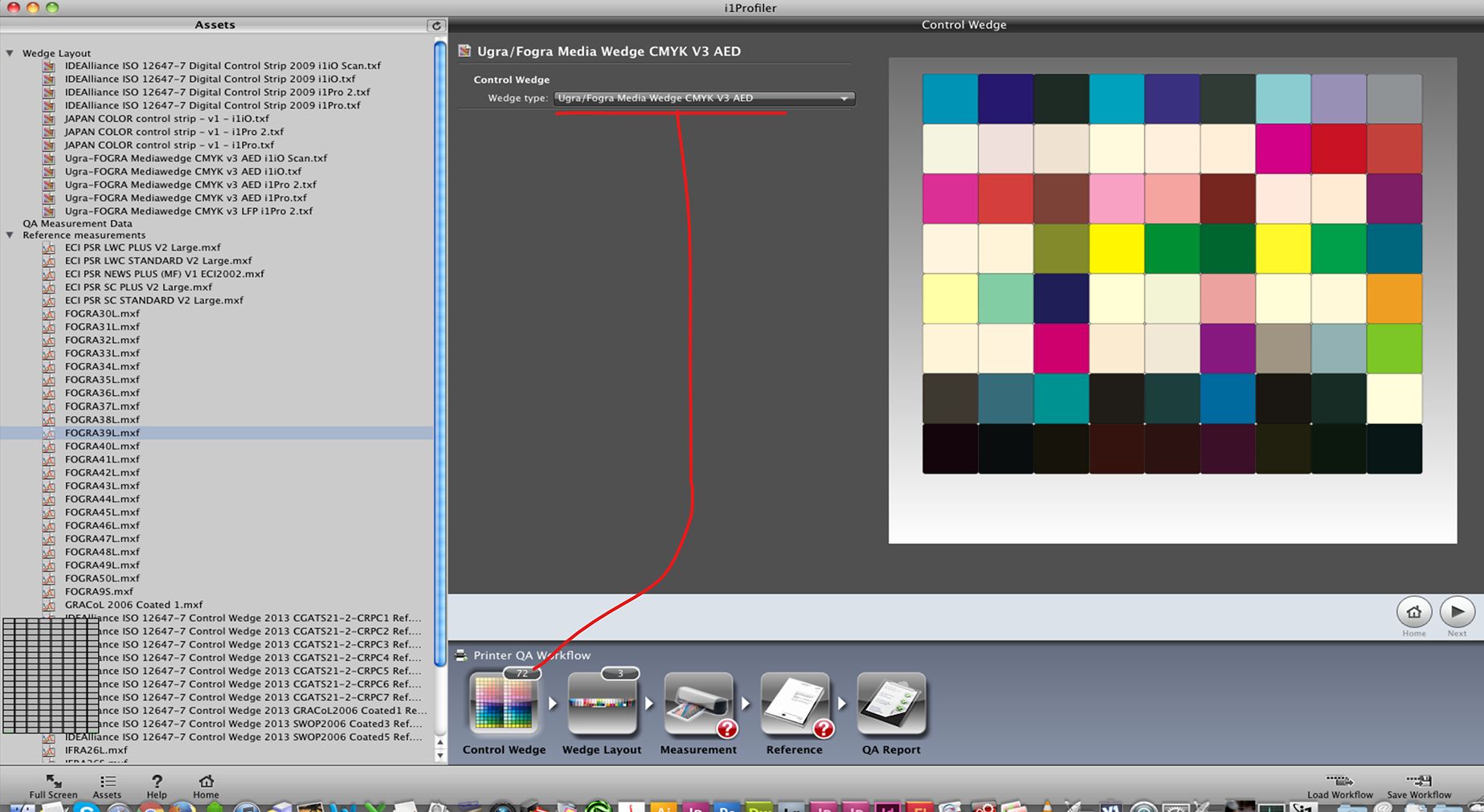Collapse the Wedge Layout tree section
Viewport: 1484px width, 812px height.
[10, 53]
